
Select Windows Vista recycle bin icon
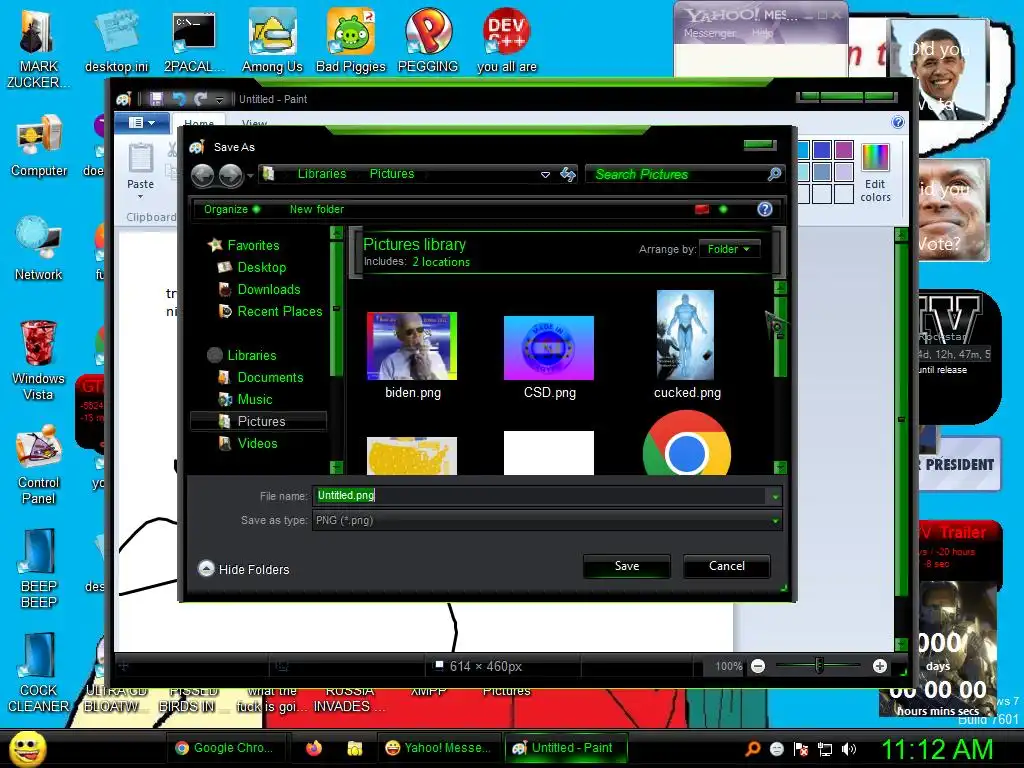tap(39, 360)
